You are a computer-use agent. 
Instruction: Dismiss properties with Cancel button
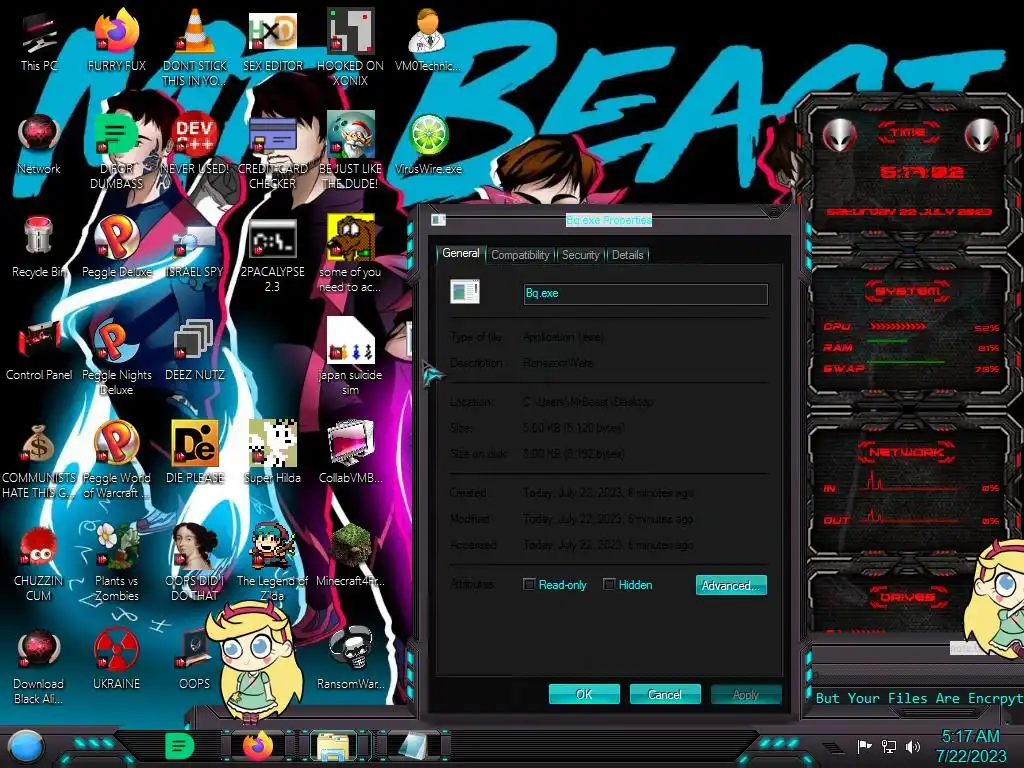pyautogui.click(x=665, y=694)
